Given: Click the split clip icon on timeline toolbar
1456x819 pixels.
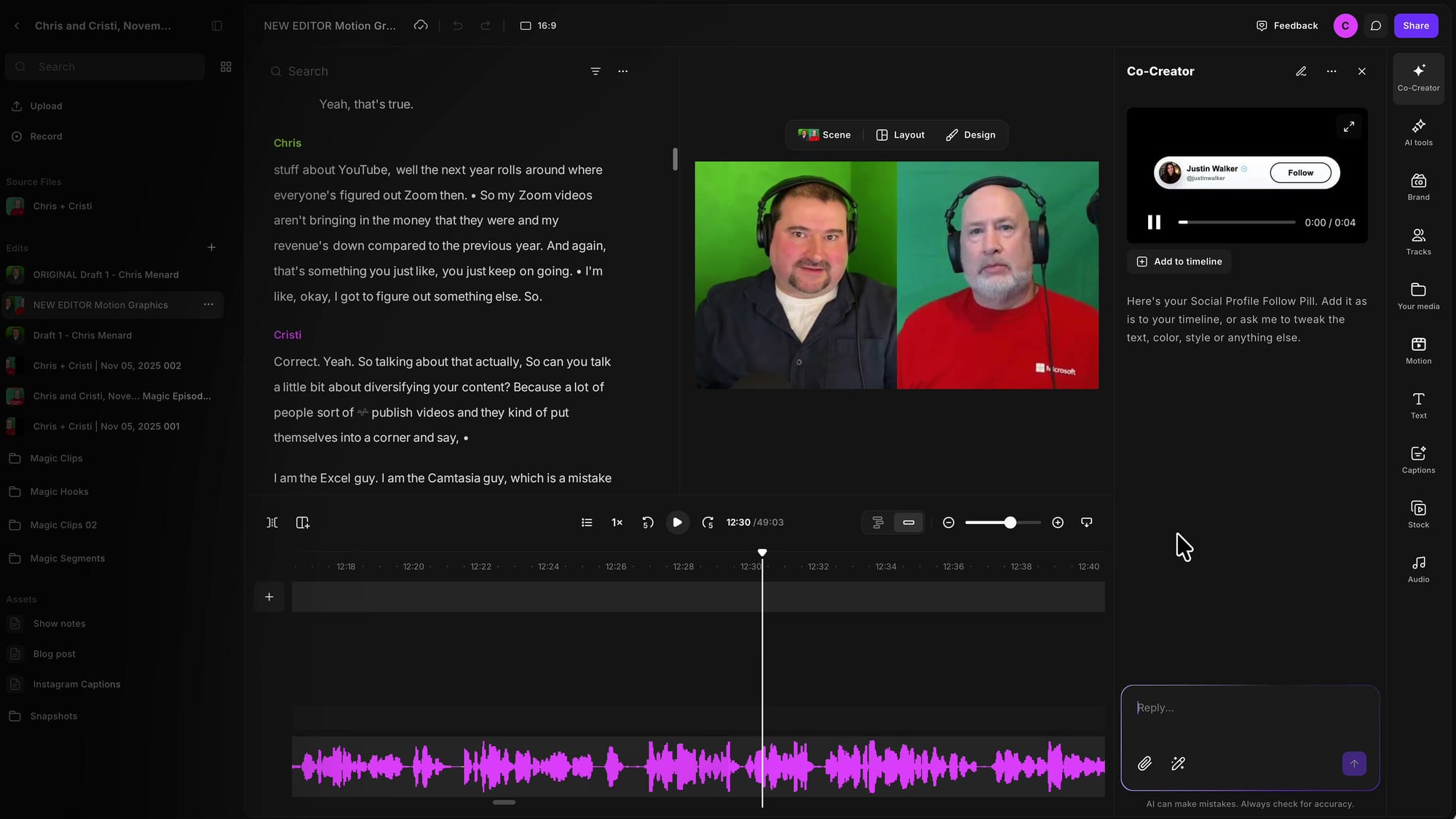Looking at the screenshot, I should tap(272, 523).
